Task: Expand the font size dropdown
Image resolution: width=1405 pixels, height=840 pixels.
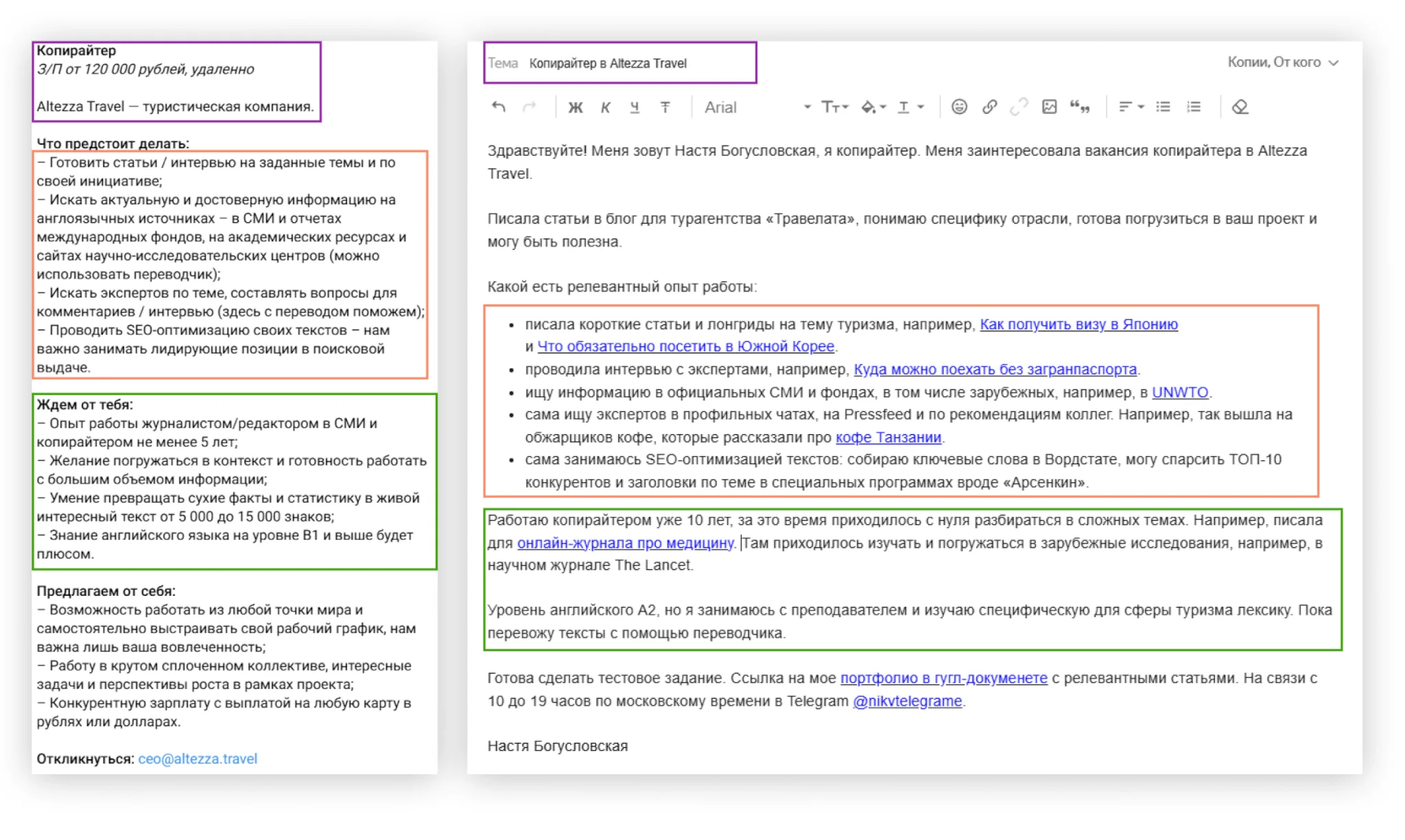Action: tap(835, 107)
